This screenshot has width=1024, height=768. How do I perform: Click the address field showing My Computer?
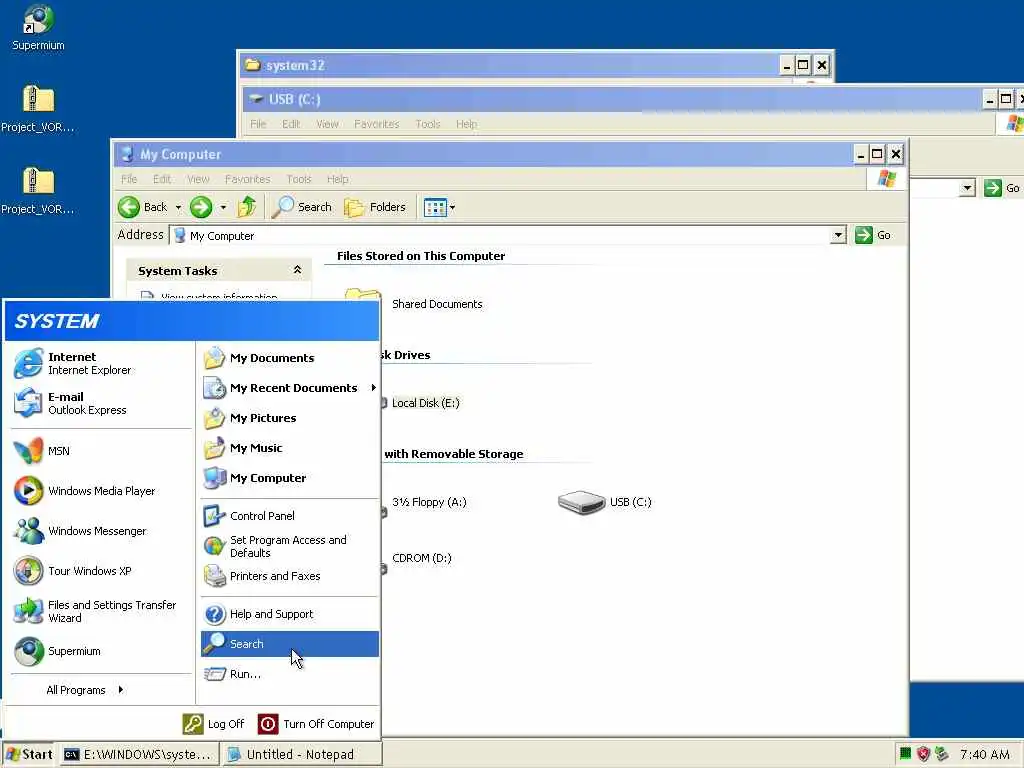[500, 236]
